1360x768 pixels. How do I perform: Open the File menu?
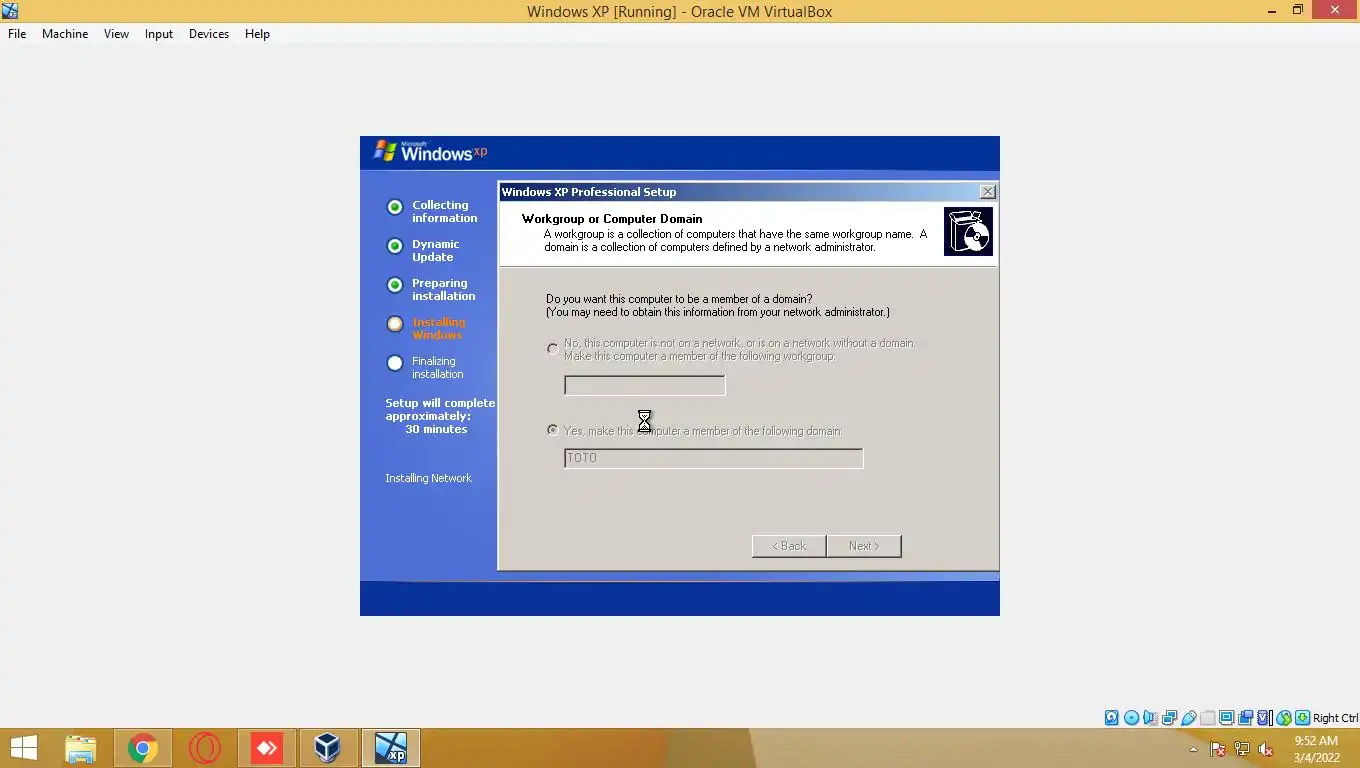[x=17, y=34]
